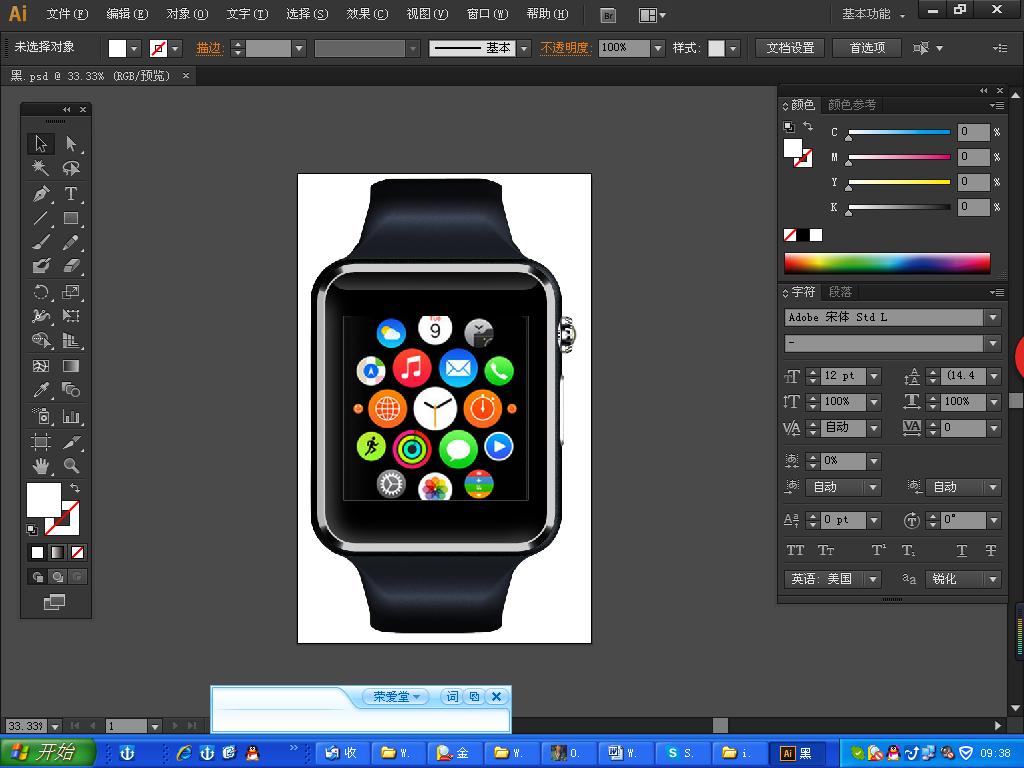Select the Selection (black arrow) tool
The image size is (1024, 768).
point(40,143)
